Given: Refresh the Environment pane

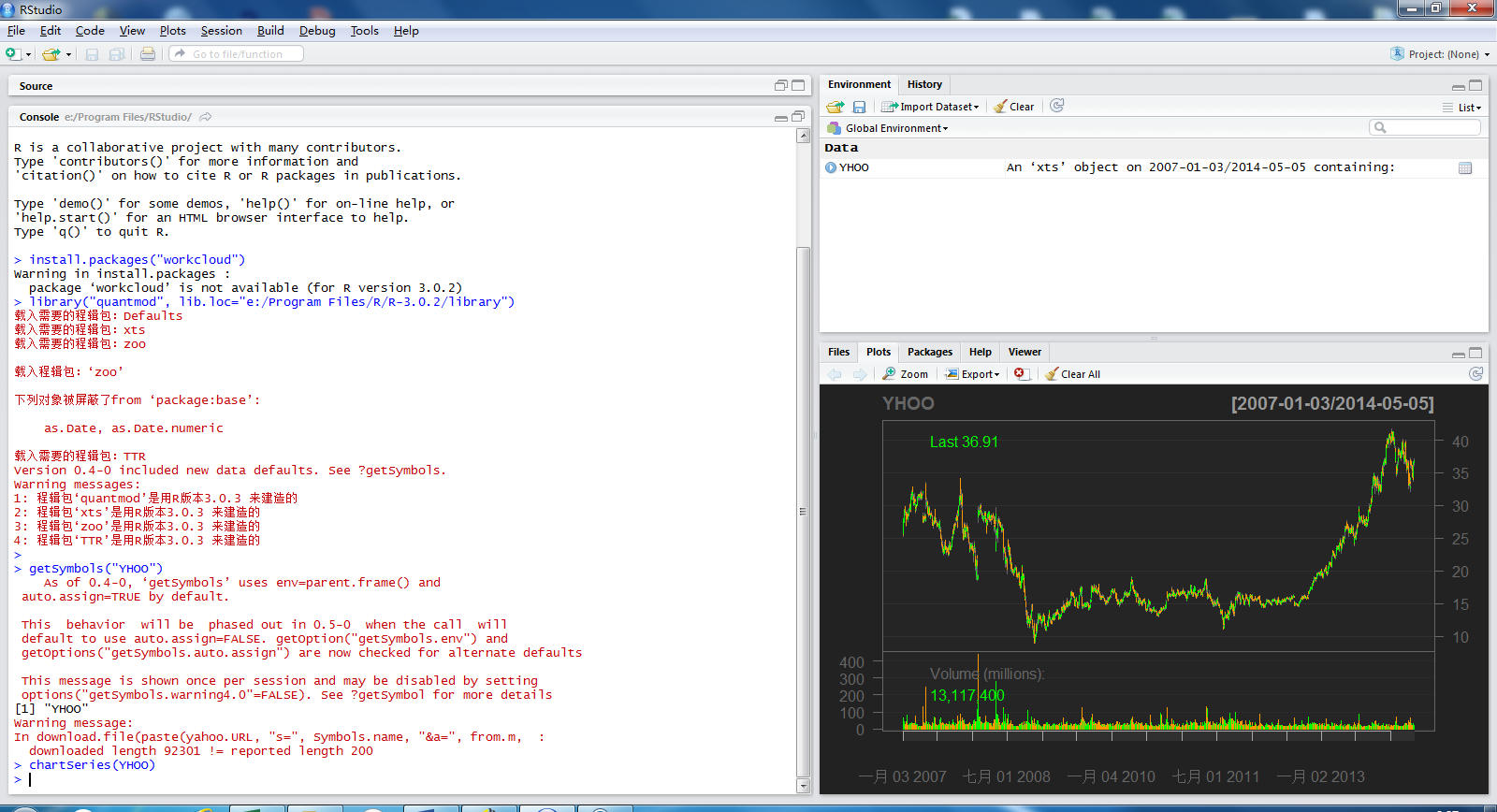Looking at the screenshot, I should 1056,106.
